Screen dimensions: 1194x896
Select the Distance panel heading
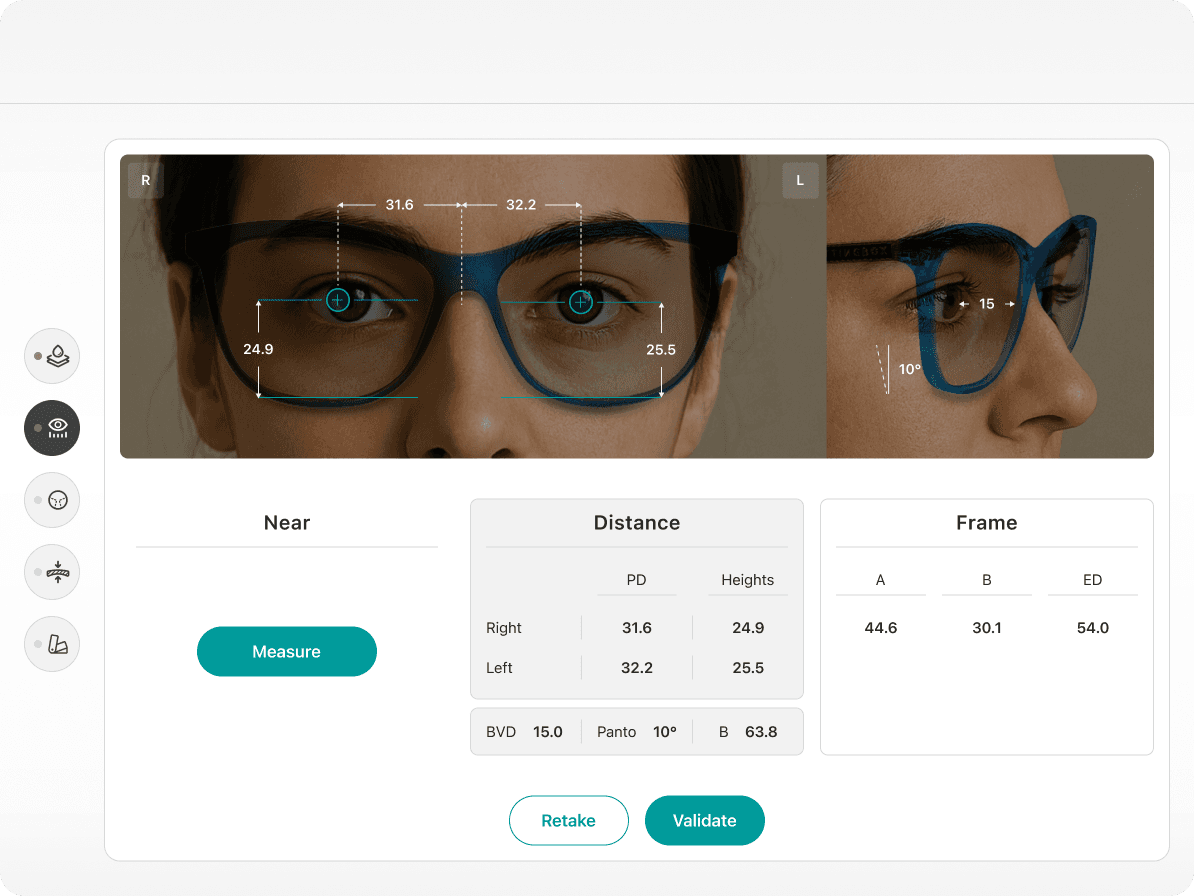tap(637, 523)
